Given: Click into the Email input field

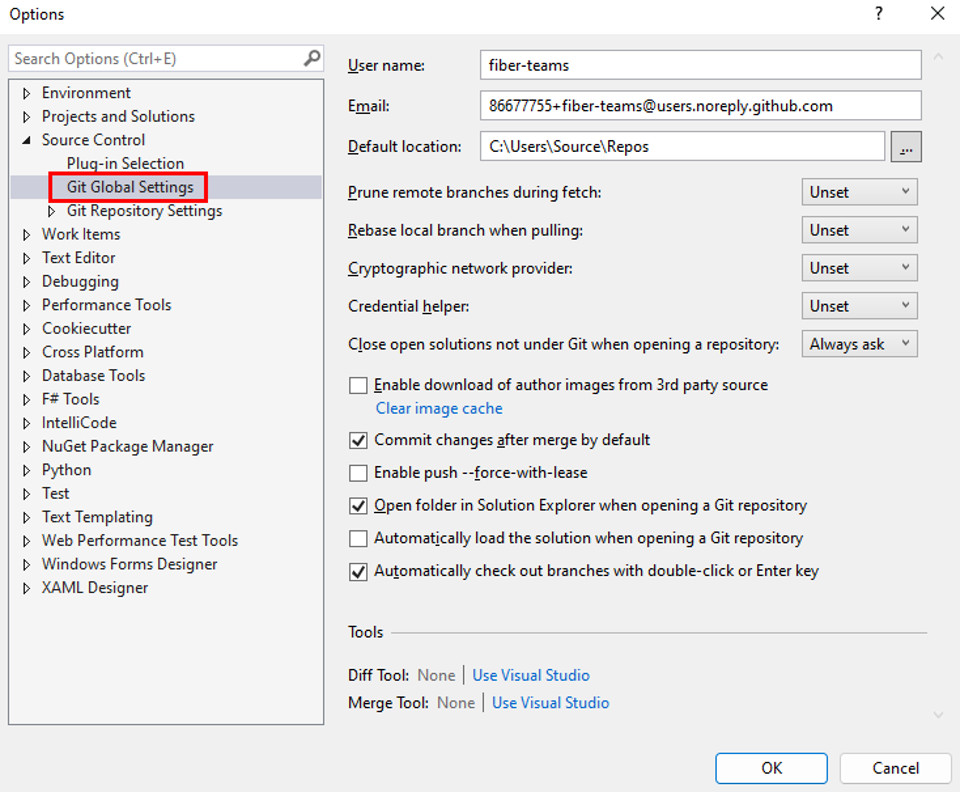Looking at the screenshot, I should click(x=700, y=106).
